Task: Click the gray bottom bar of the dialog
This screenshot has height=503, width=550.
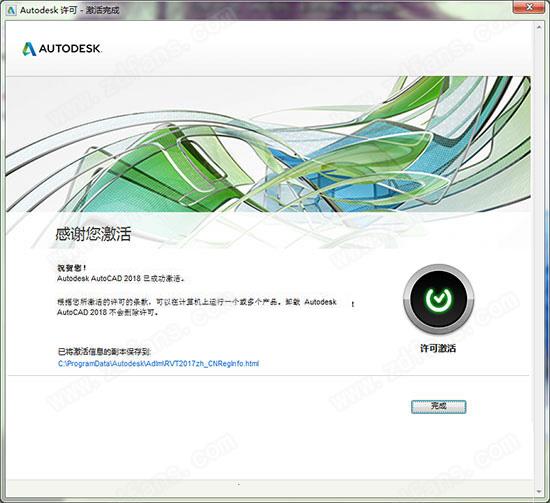Action: (x=270, y=489)
